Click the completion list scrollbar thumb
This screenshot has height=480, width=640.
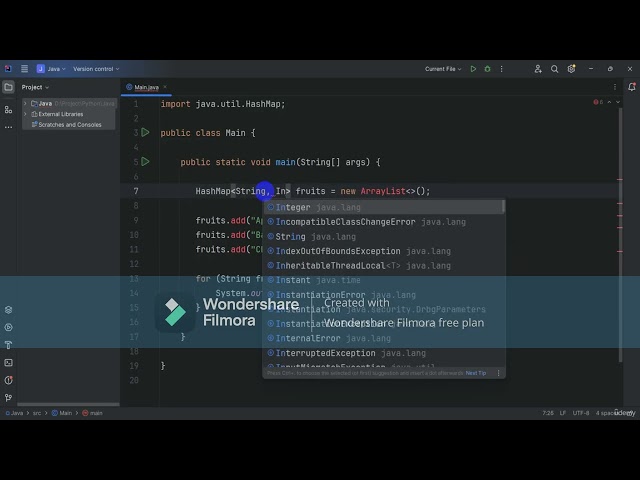point(503,207)
